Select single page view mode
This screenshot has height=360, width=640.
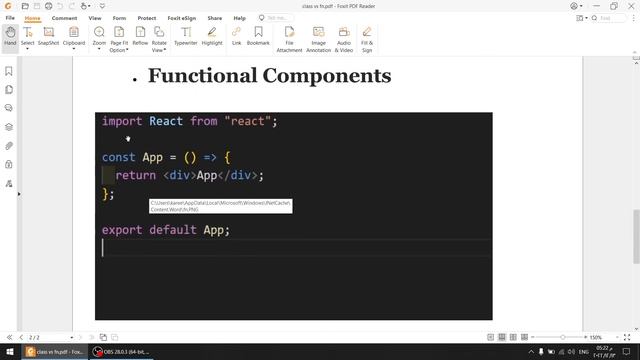pos(491,337)
